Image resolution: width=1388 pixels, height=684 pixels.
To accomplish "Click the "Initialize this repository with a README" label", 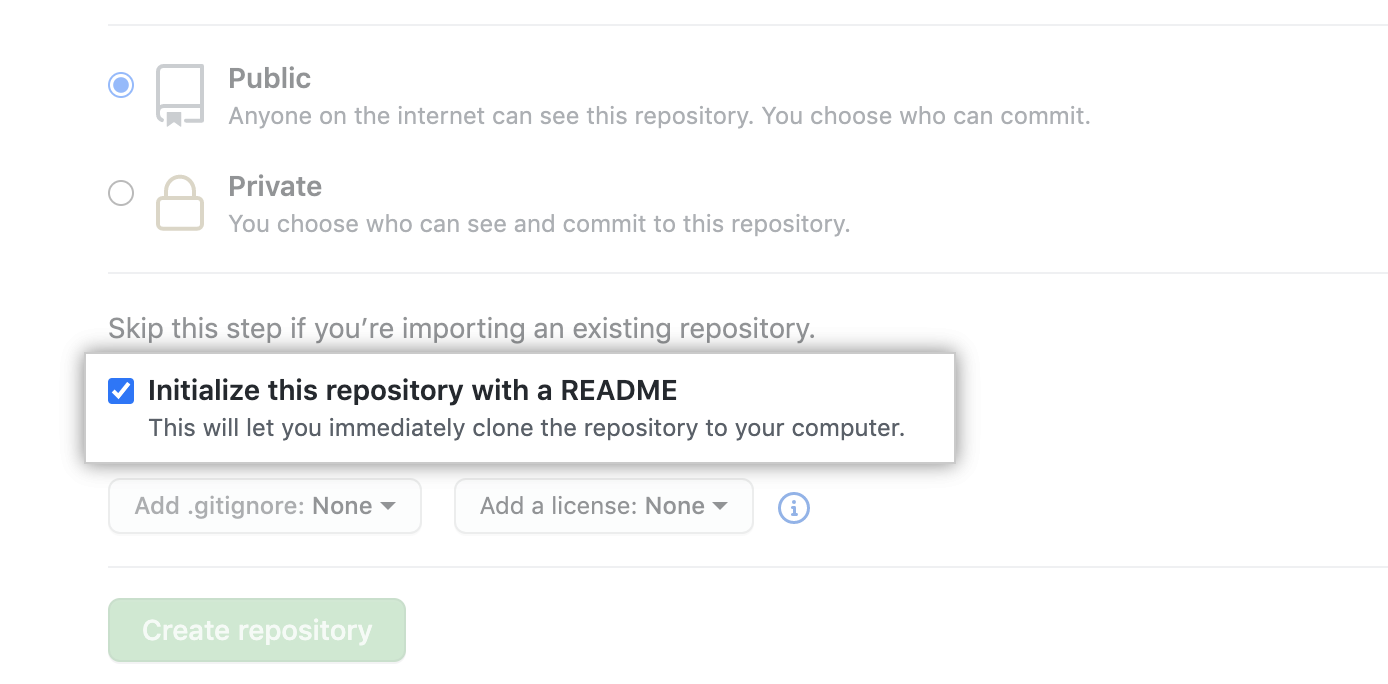I will (413, 390).
